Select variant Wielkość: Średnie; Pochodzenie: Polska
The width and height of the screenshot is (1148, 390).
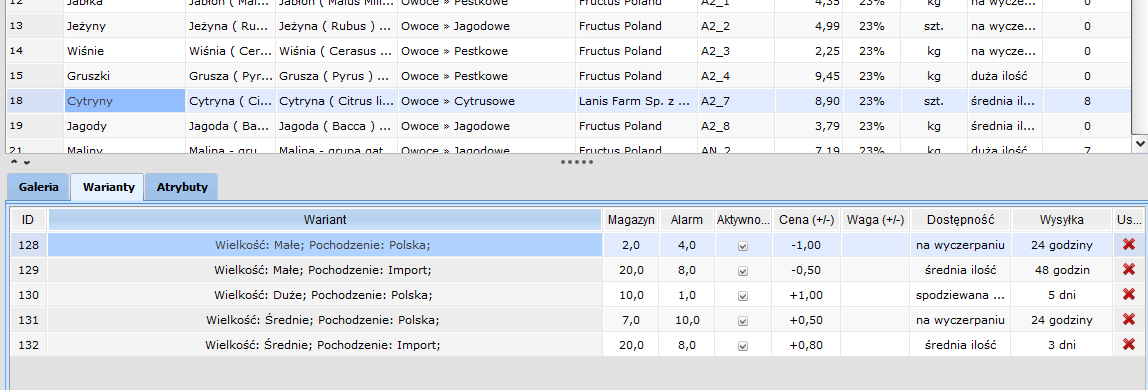[325, 320]
